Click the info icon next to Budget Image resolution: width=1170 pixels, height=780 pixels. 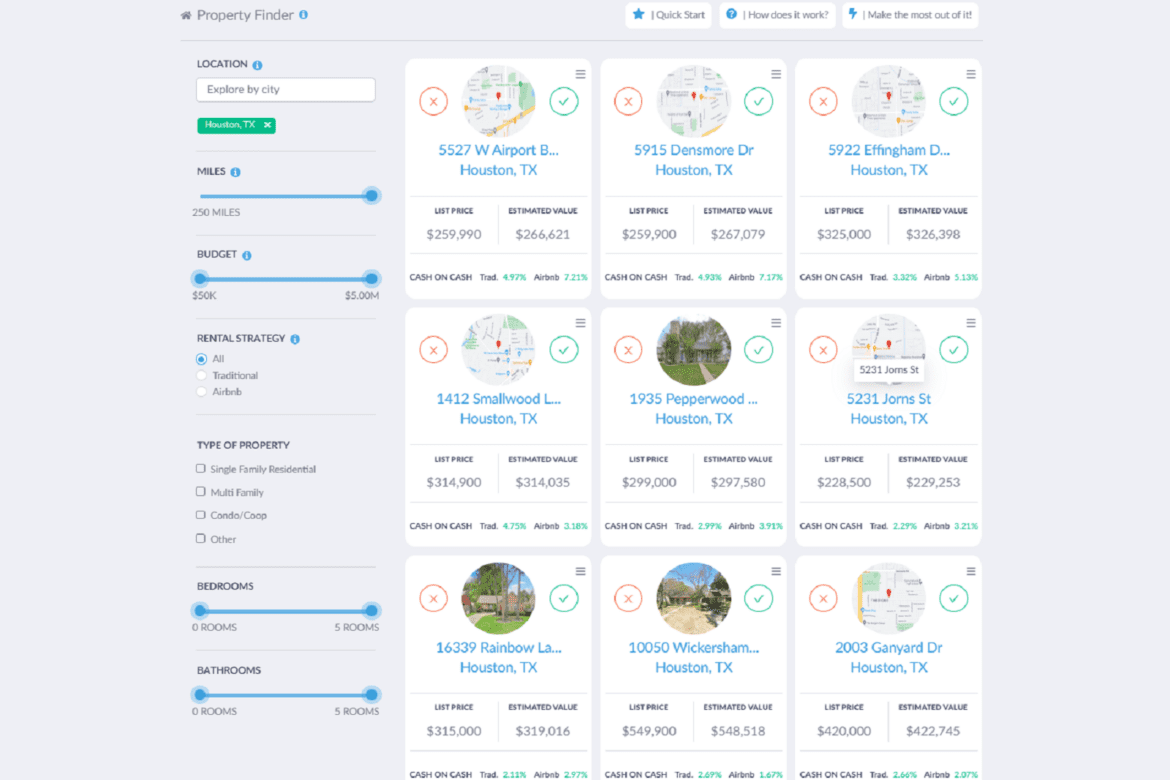[247, 256]
